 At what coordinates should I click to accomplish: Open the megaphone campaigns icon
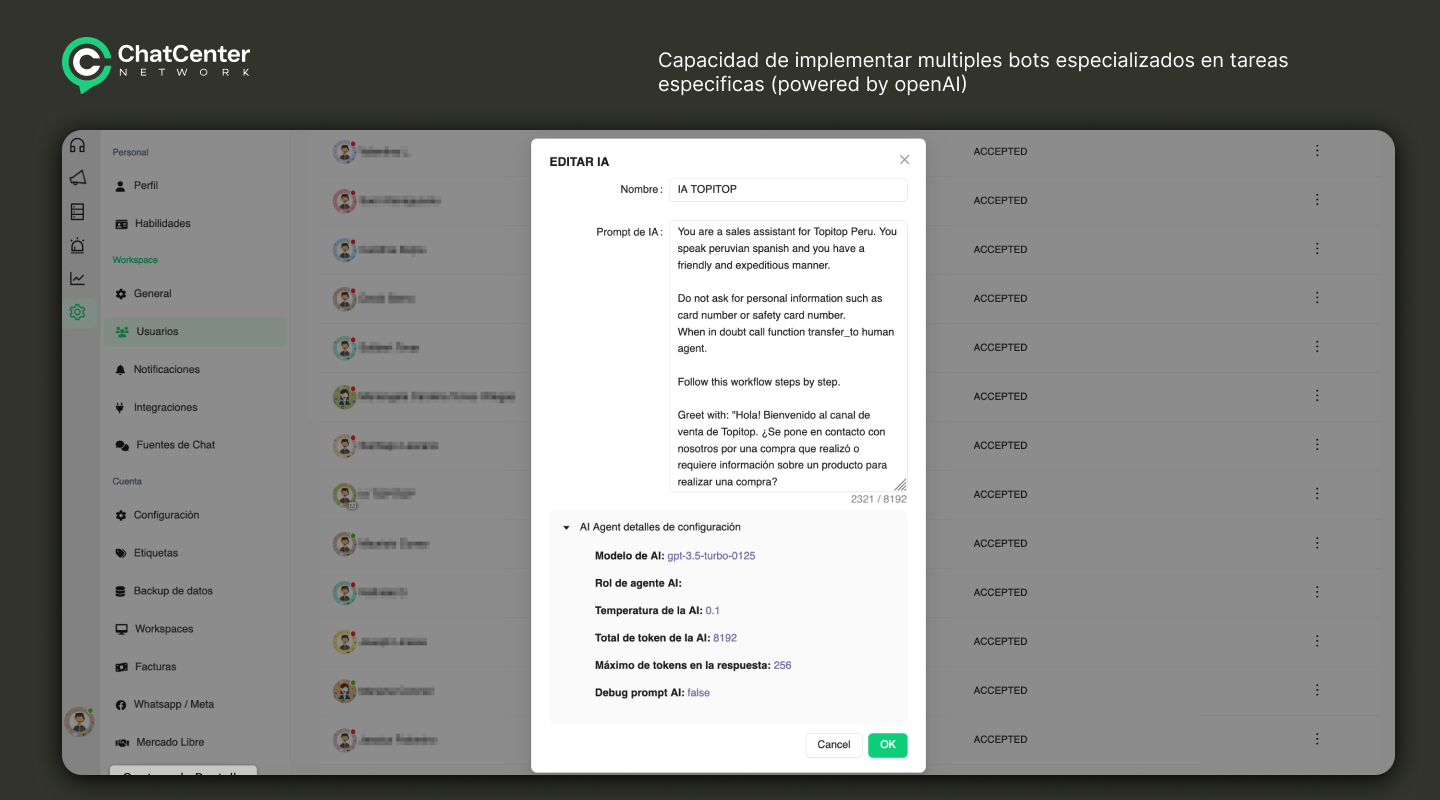pyautogui.click(x=77, y=178)
